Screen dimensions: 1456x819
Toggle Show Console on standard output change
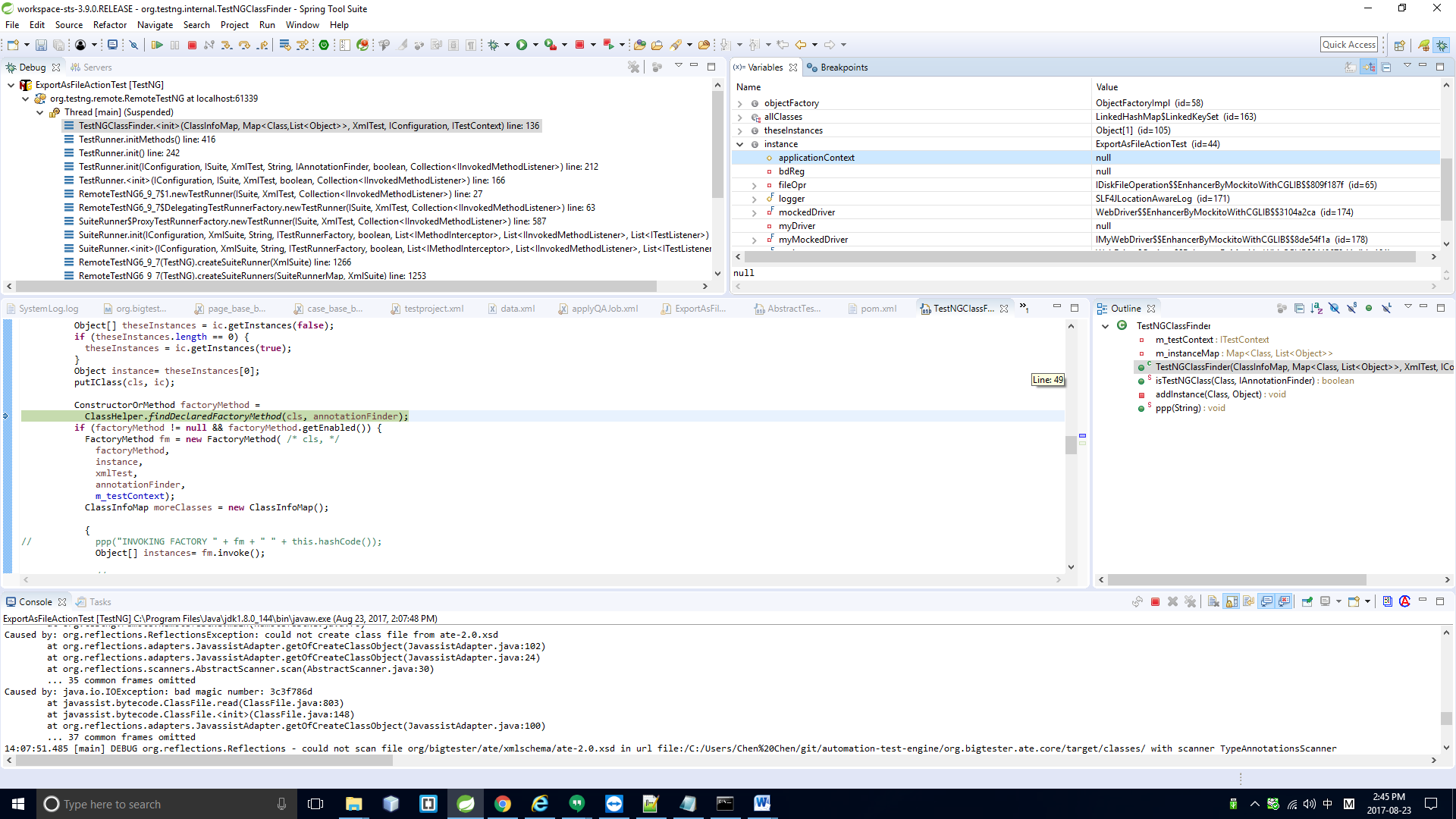click(x=1266, y=602)
